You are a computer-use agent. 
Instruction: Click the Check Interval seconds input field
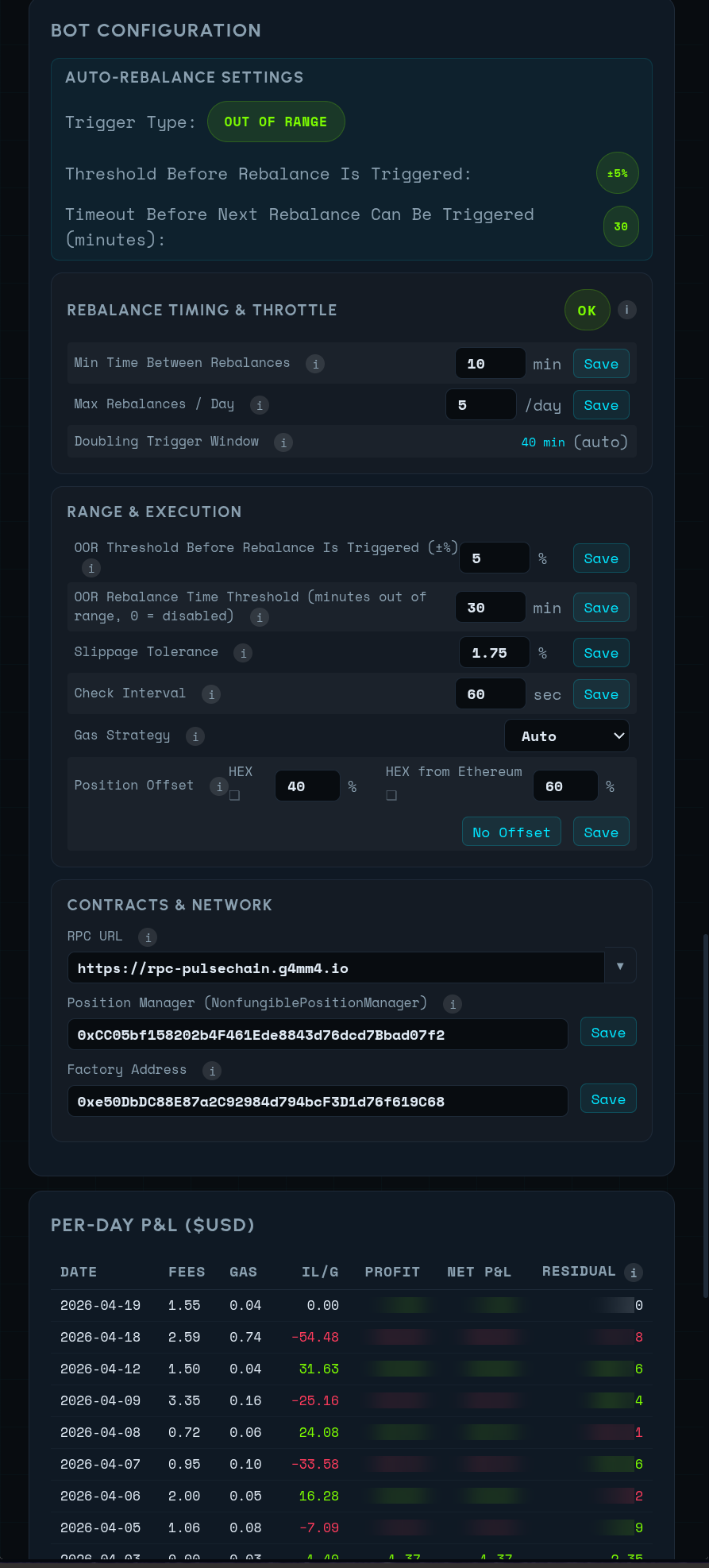[x=490, y=694]
